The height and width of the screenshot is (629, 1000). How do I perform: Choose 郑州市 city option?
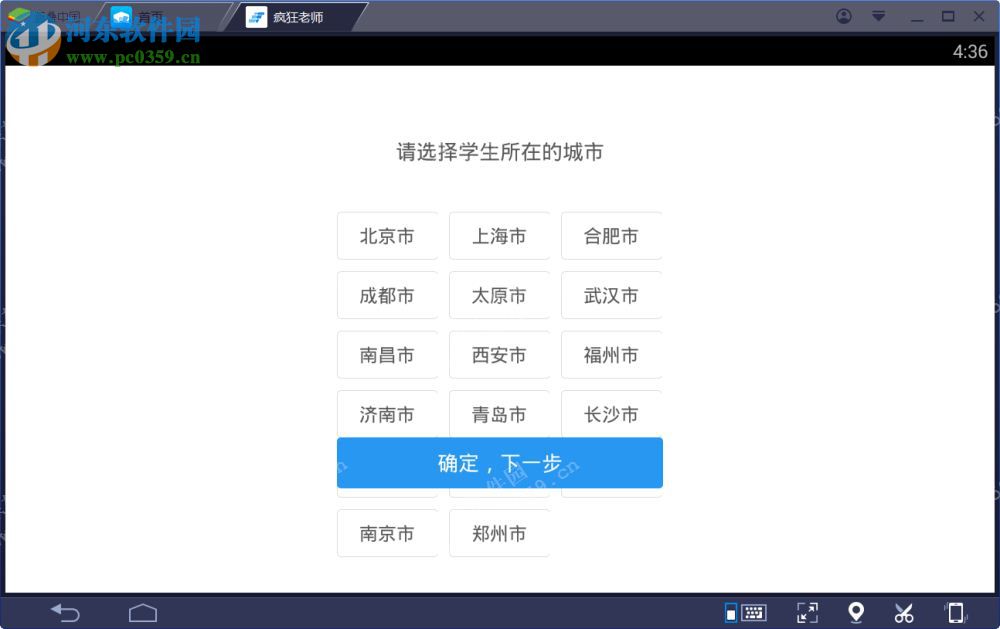(499, 533)
